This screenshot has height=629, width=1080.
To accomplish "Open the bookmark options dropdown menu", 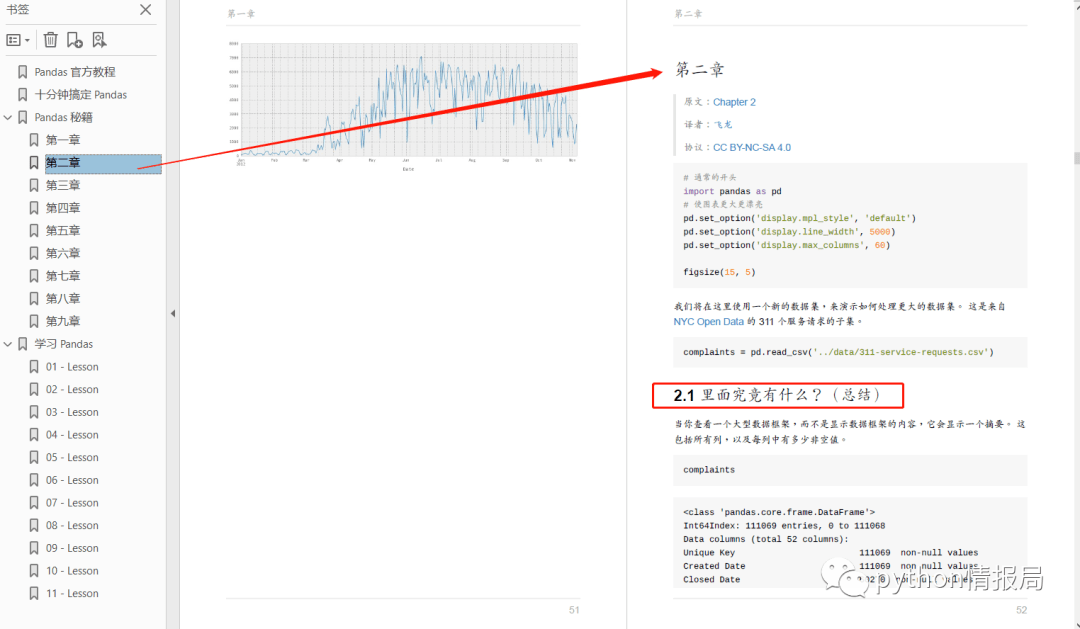I will click(18, 40).
